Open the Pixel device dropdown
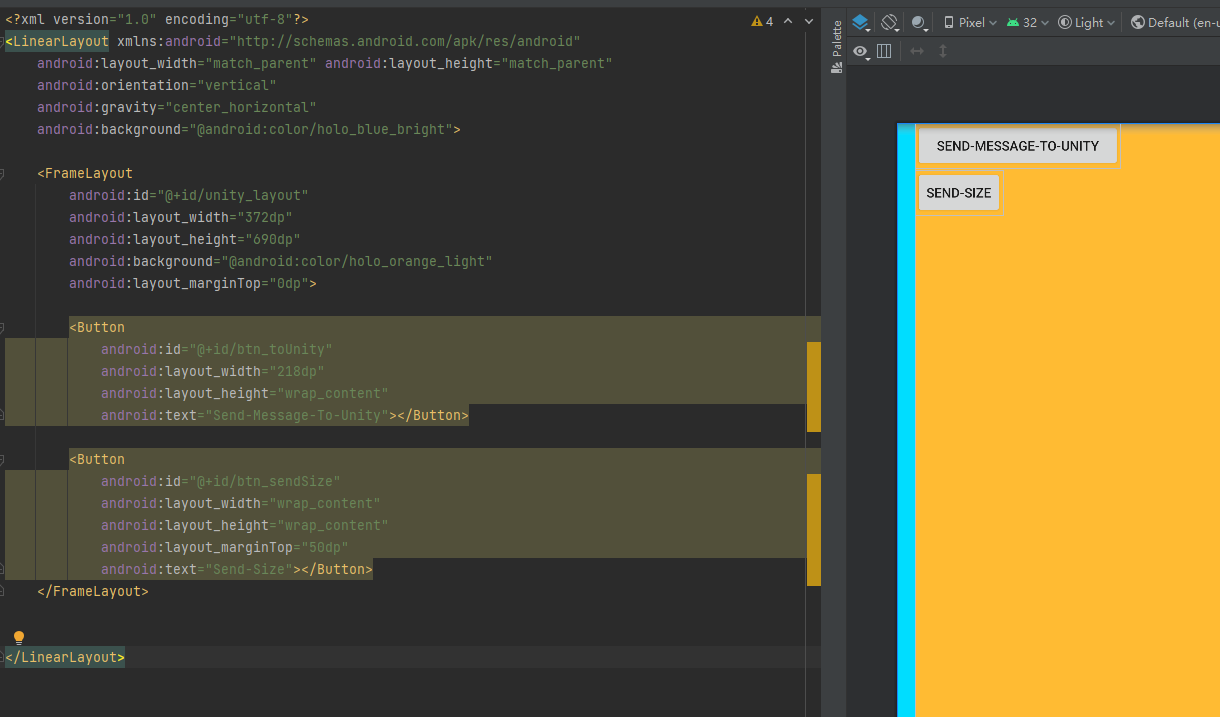This screenshot has height=717, width=1220. [x=969, y=20]
